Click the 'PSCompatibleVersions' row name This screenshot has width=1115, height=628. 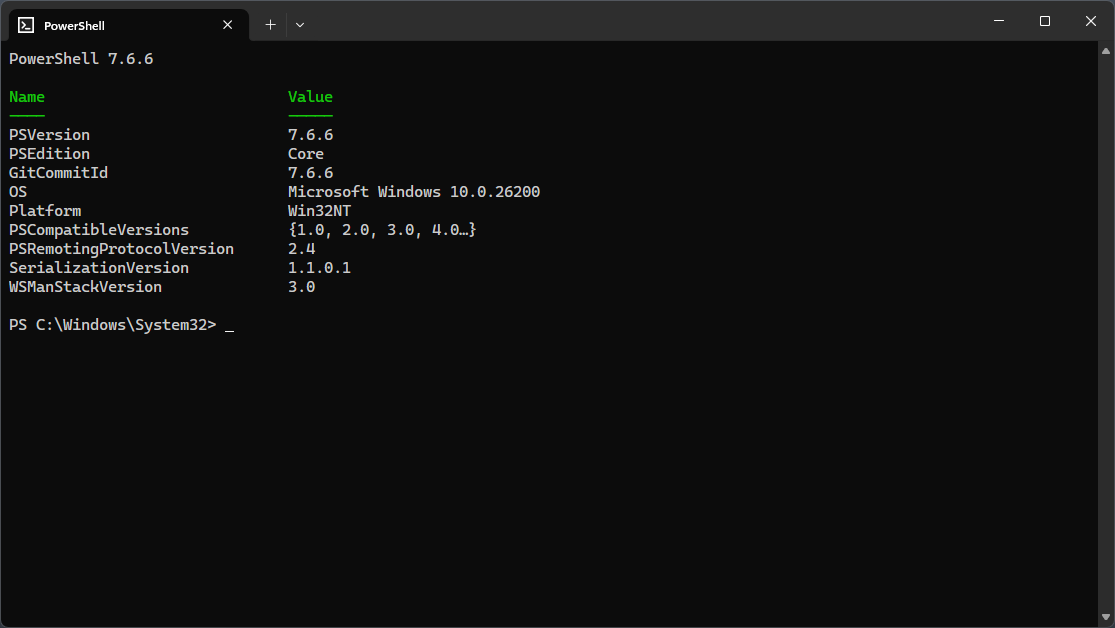[99, 230]
